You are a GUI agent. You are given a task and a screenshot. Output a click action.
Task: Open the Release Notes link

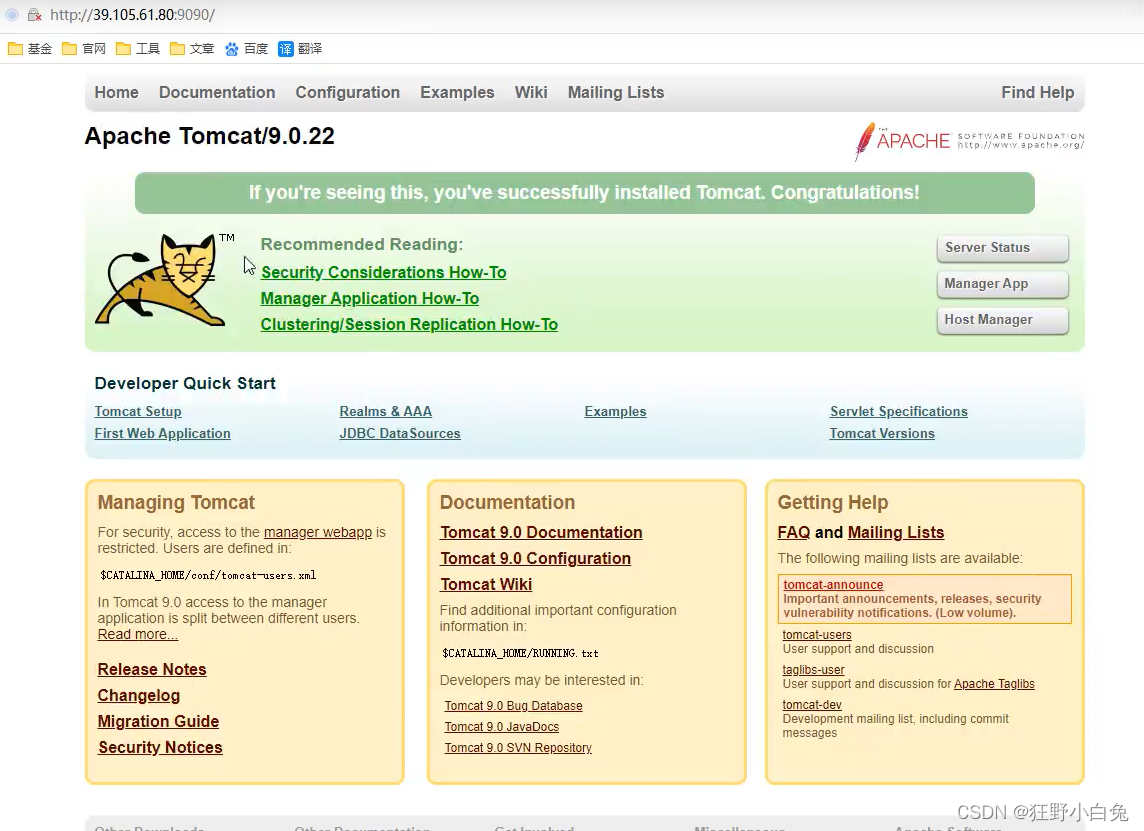(152, 670)
